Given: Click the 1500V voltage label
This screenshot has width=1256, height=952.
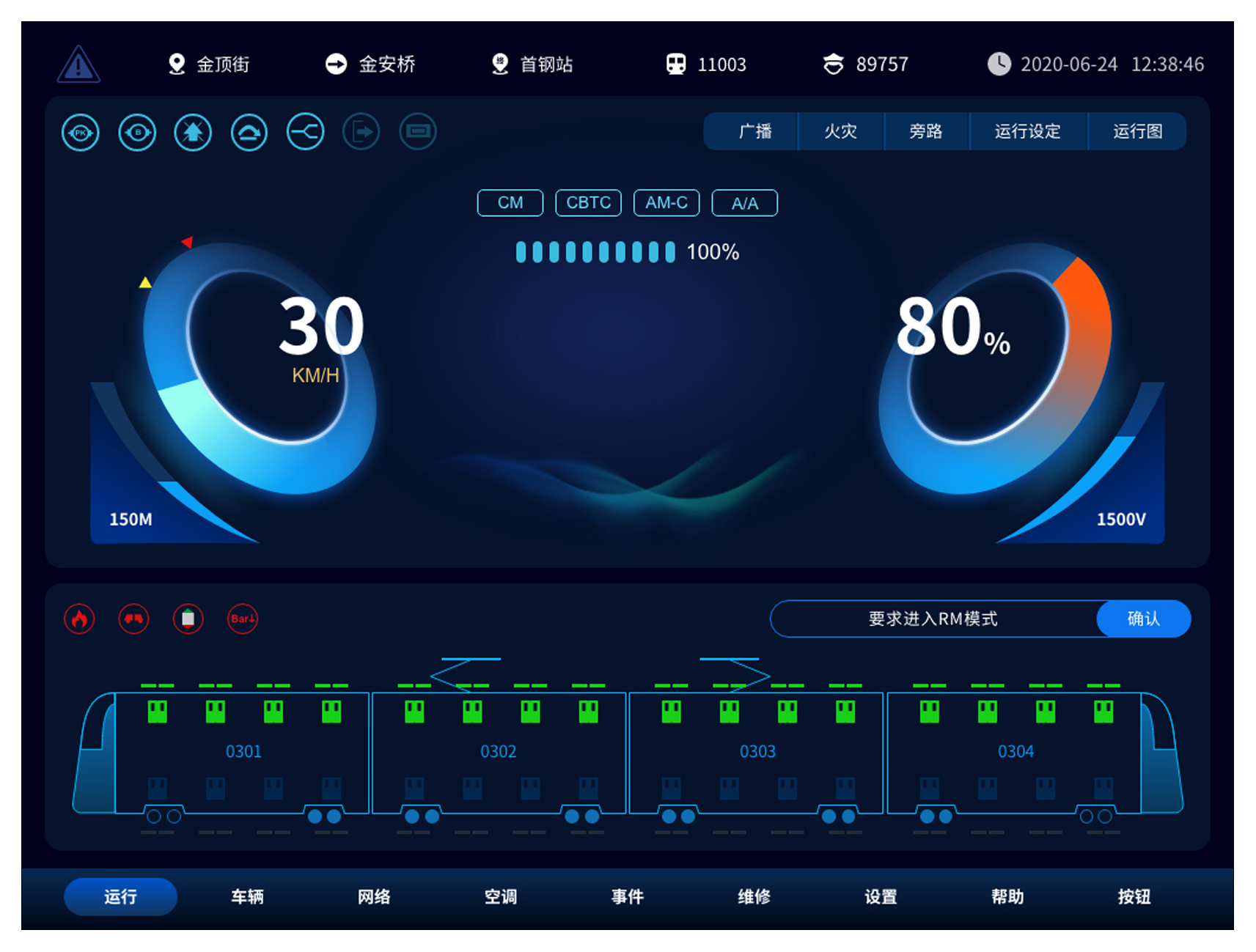Looking at the screenshot, I should (x=1121, y=520).
